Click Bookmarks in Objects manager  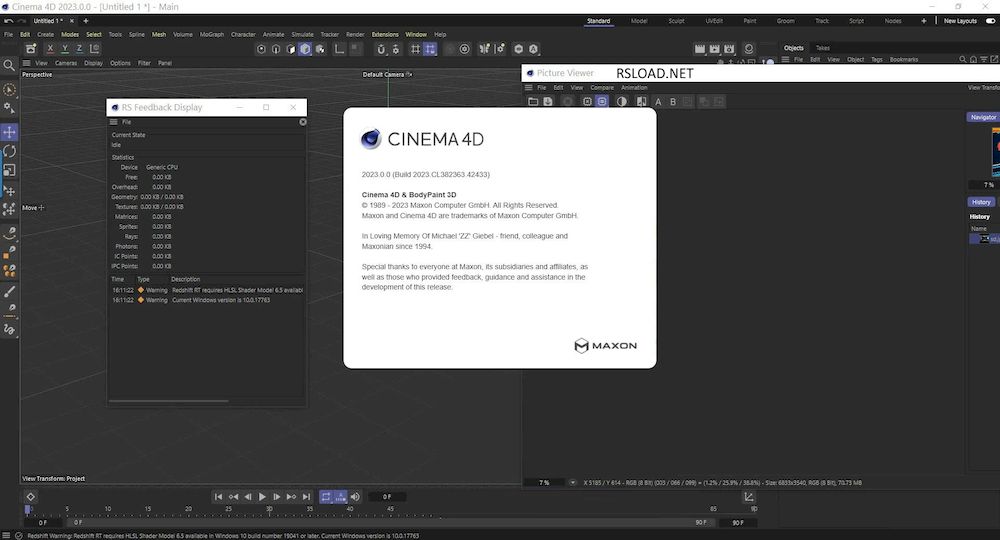tap(904, 59)
